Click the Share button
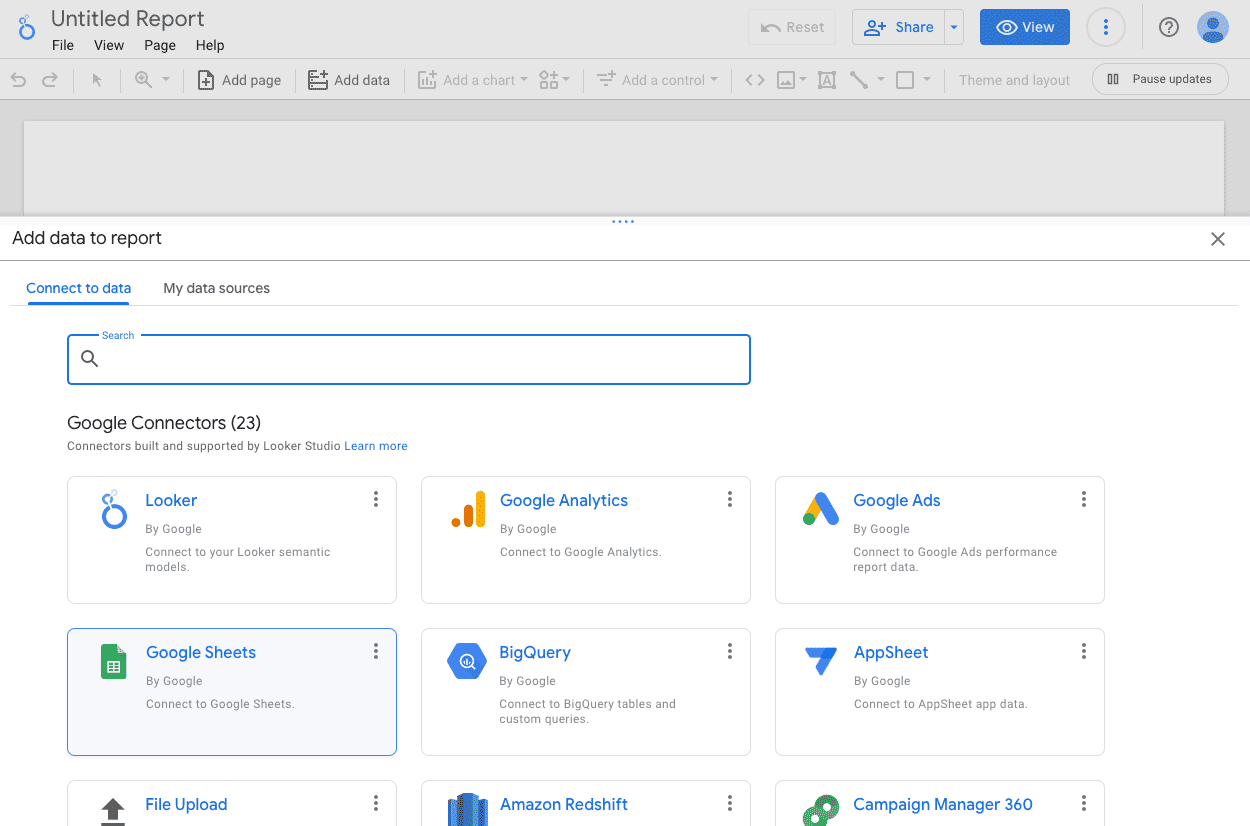 [x=899, y=27]
